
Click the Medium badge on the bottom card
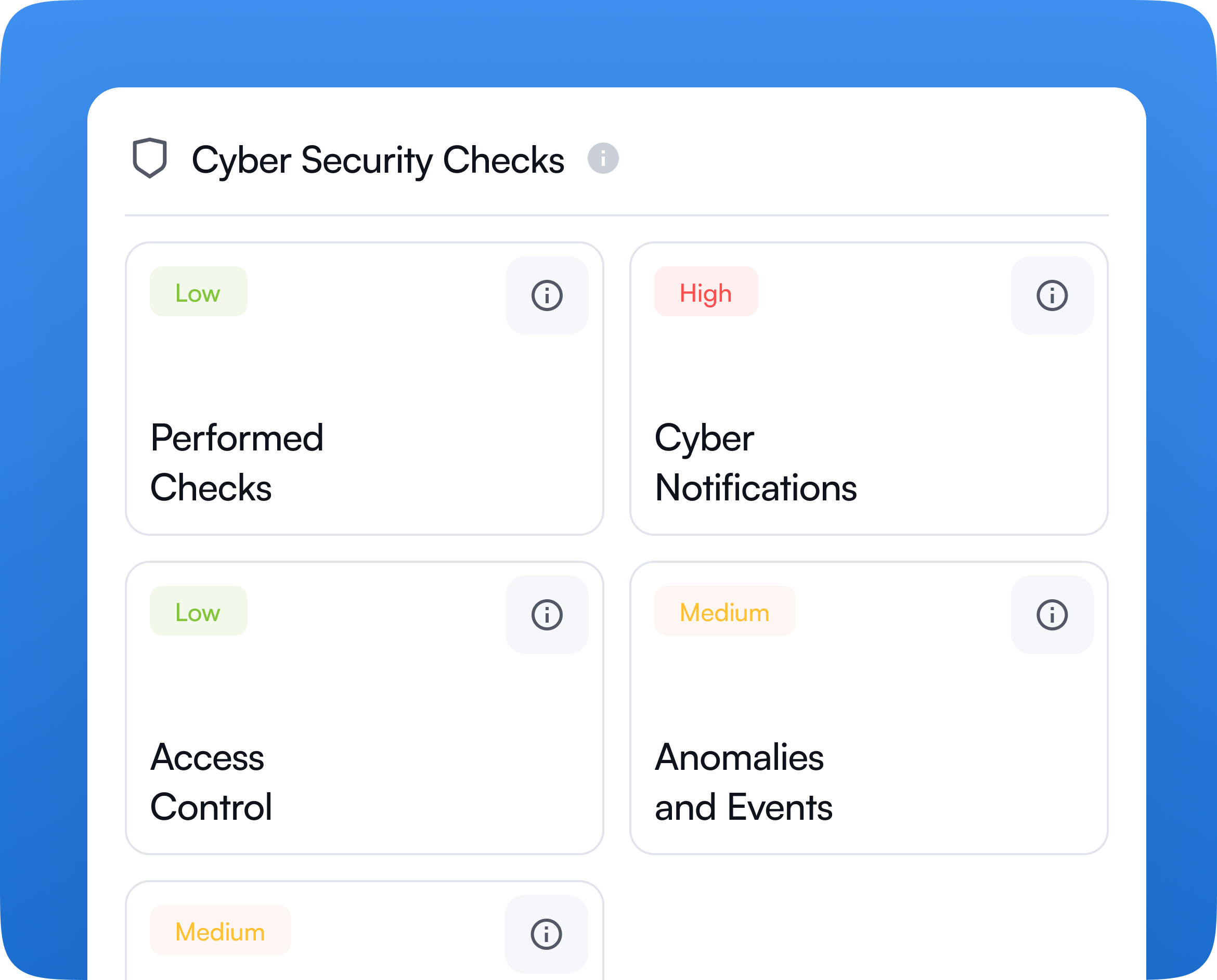click(220, 930)
